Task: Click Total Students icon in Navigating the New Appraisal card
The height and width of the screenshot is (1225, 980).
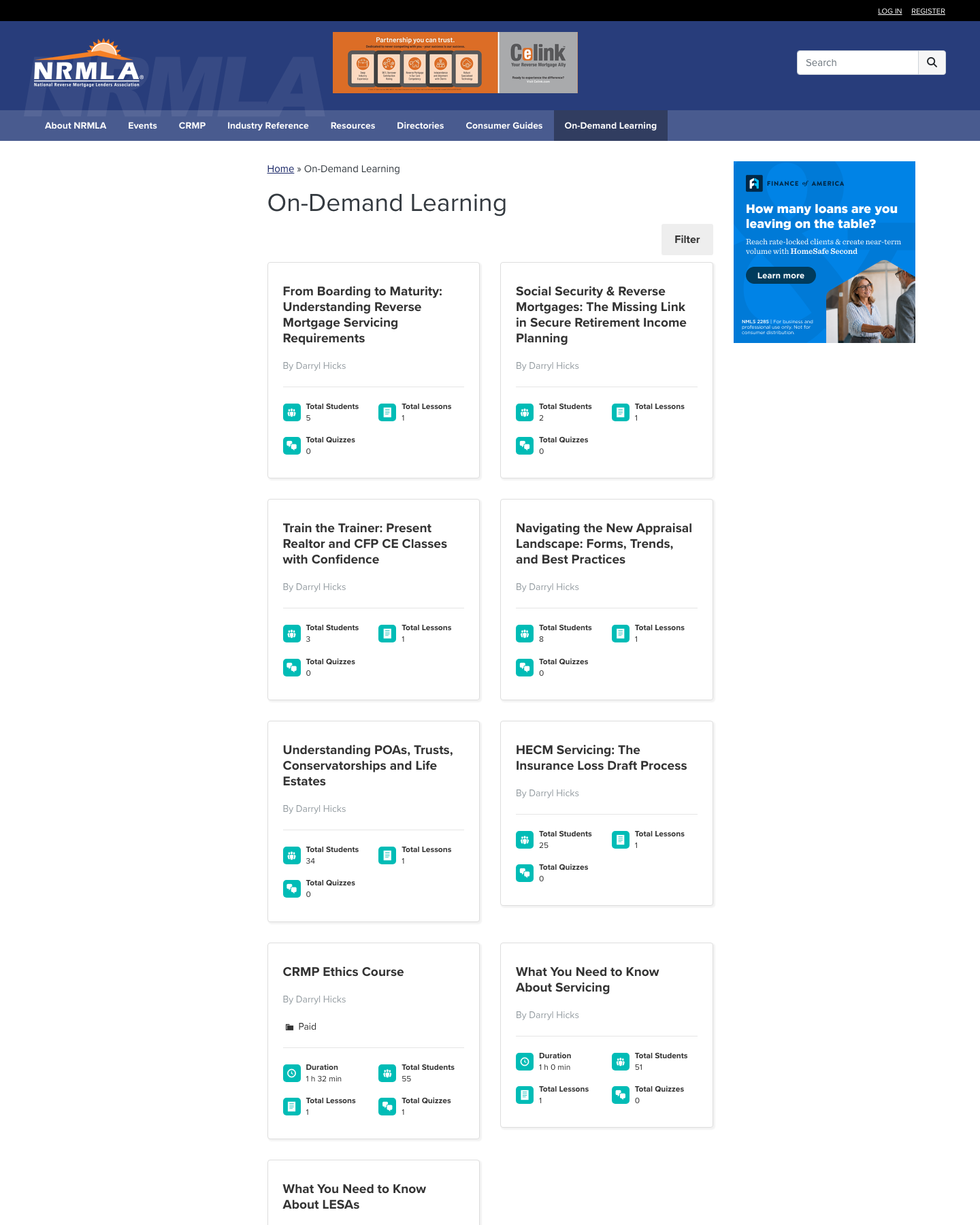Action: tap(525, 634)
